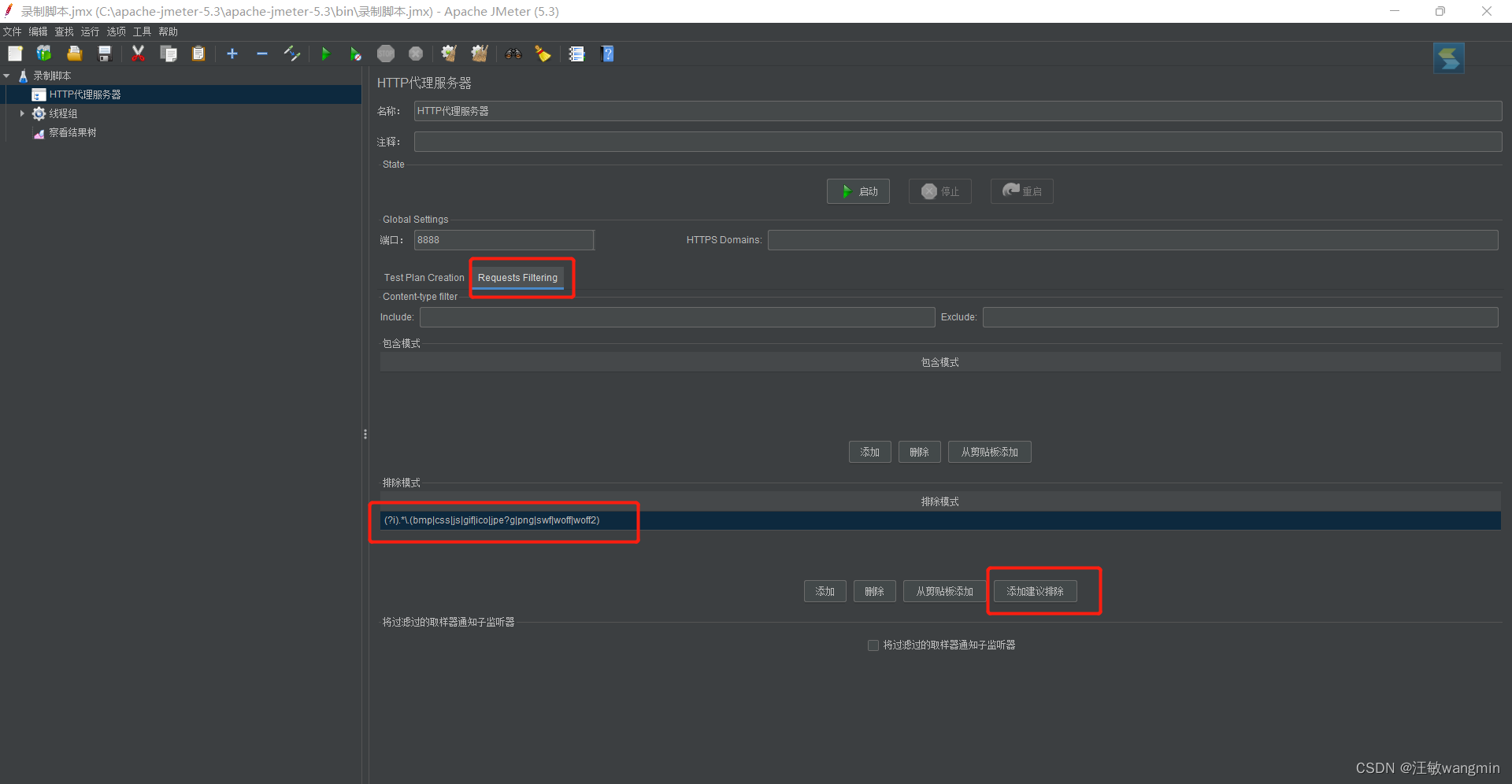Click 添加 under 排除模式 section

pos(825,591)
